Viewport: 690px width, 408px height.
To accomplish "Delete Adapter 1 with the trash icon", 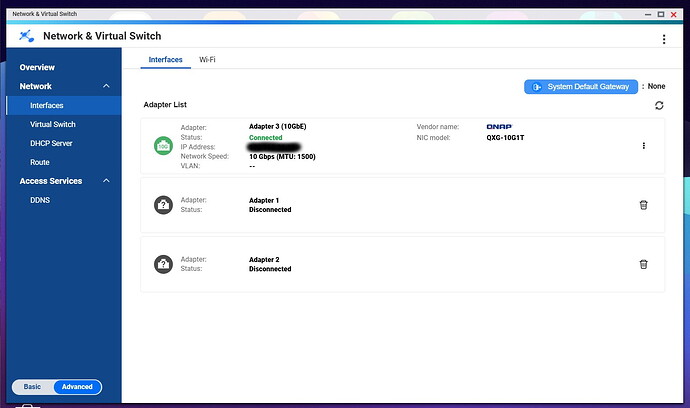I will (643, 205).
